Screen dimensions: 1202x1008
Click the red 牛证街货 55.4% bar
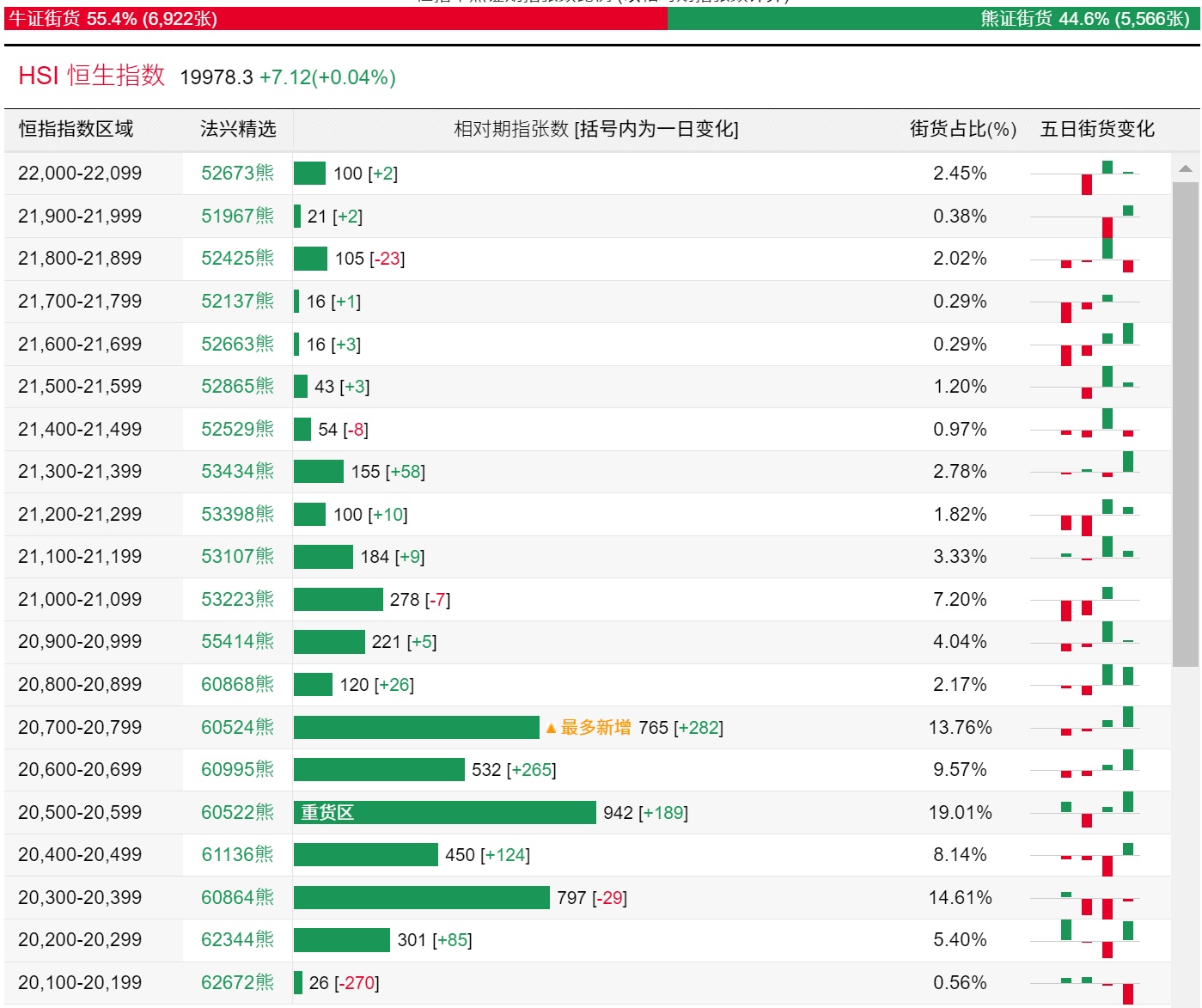[x=336, y=18]
